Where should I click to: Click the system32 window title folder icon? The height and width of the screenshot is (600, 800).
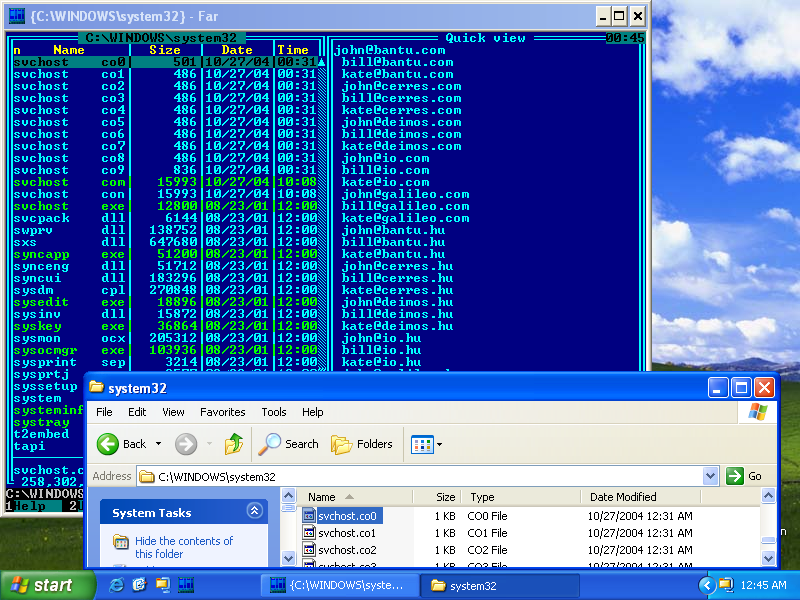tap(96, 387)
